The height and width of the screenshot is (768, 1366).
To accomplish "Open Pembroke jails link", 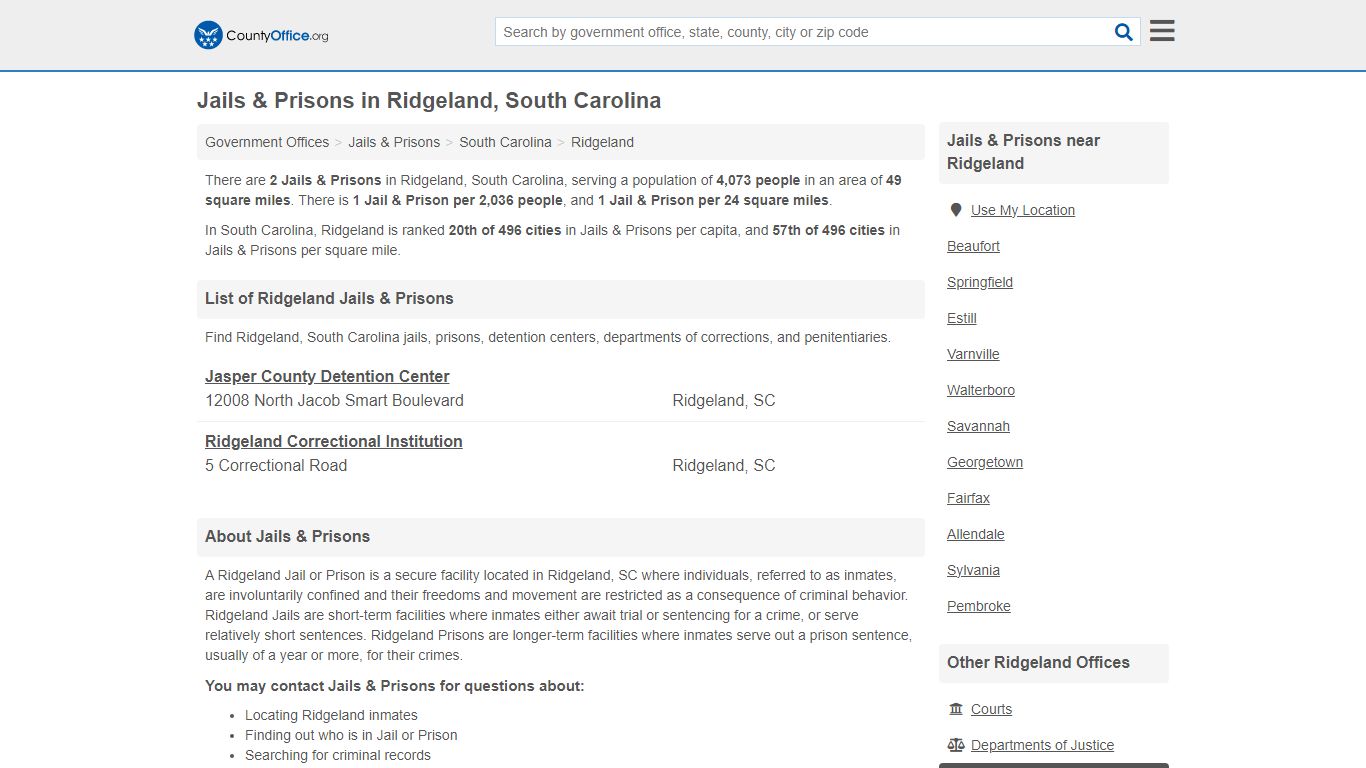I will [979, 606].
